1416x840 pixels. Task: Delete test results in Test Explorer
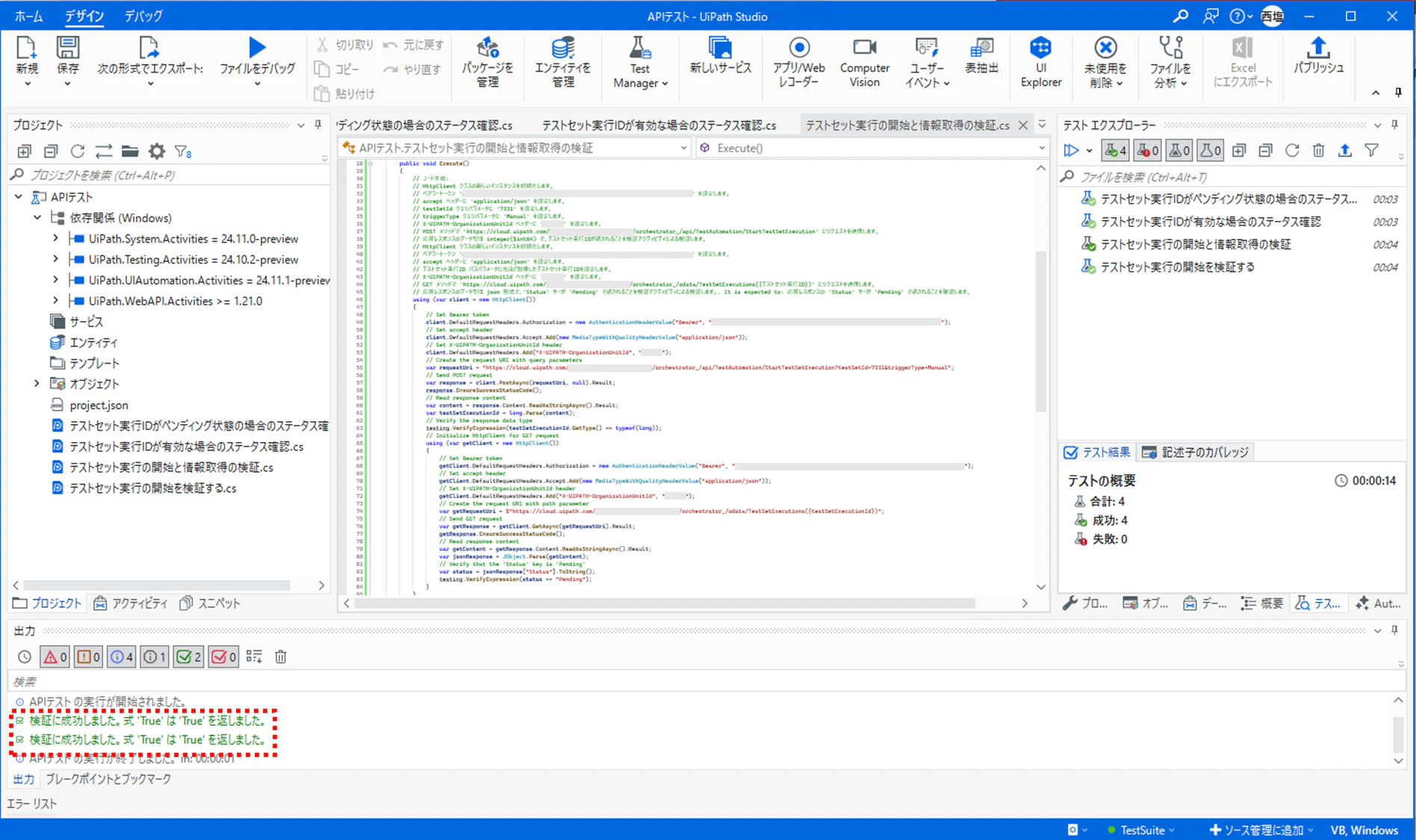tap(1319, 151)
